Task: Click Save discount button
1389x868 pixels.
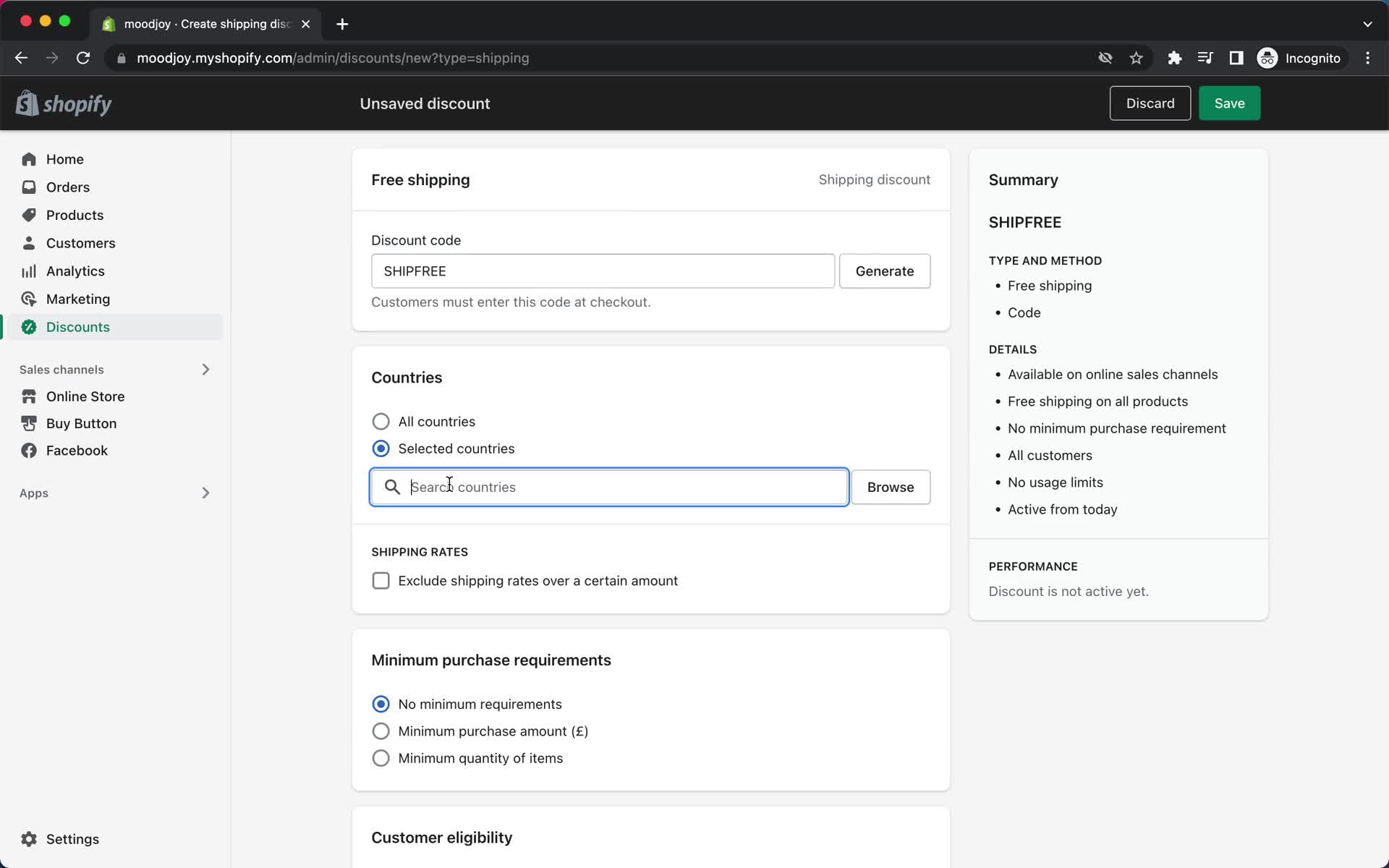Action: pos(1230,103)
